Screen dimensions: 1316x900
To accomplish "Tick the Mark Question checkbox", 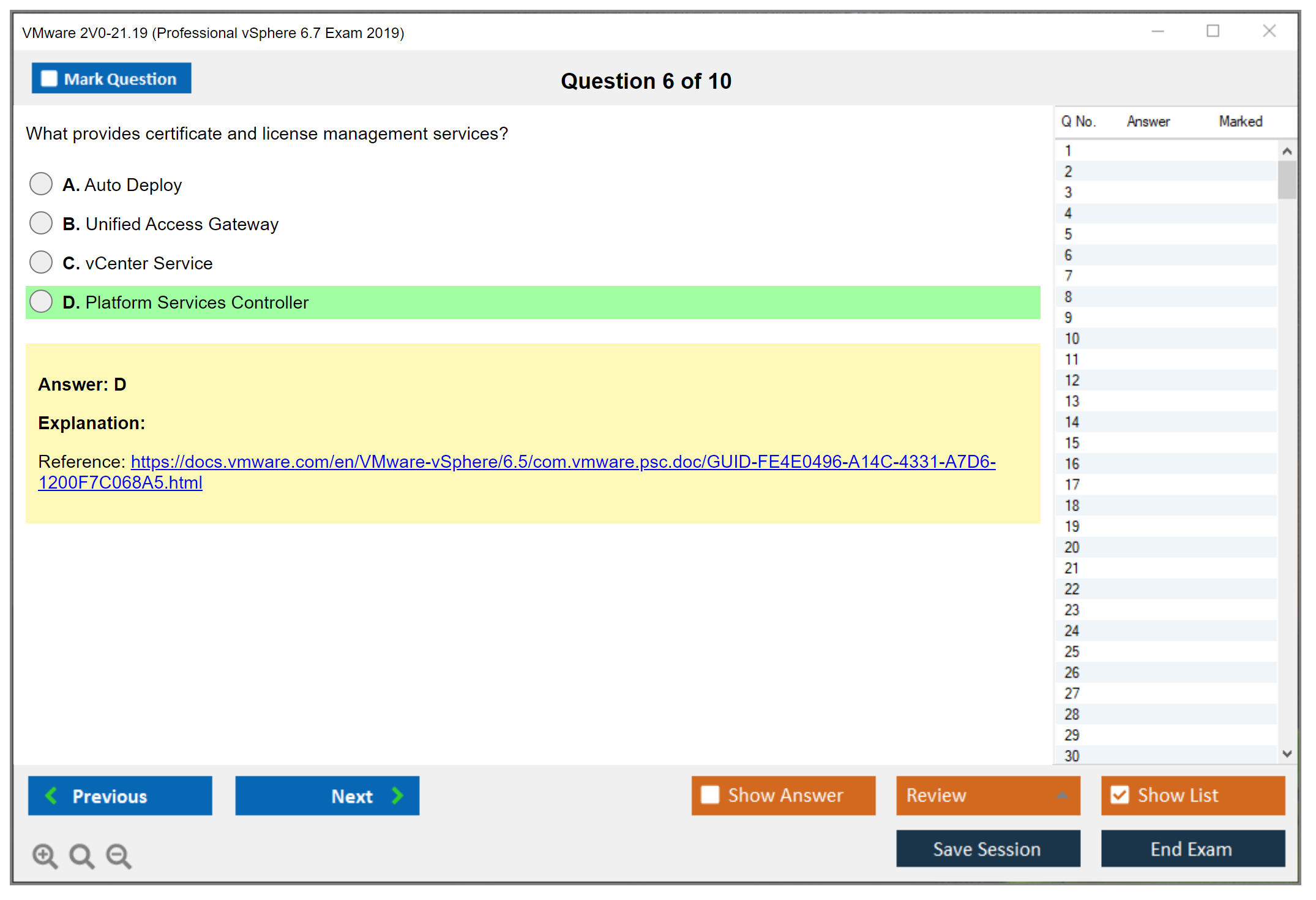I will (49, 78).
